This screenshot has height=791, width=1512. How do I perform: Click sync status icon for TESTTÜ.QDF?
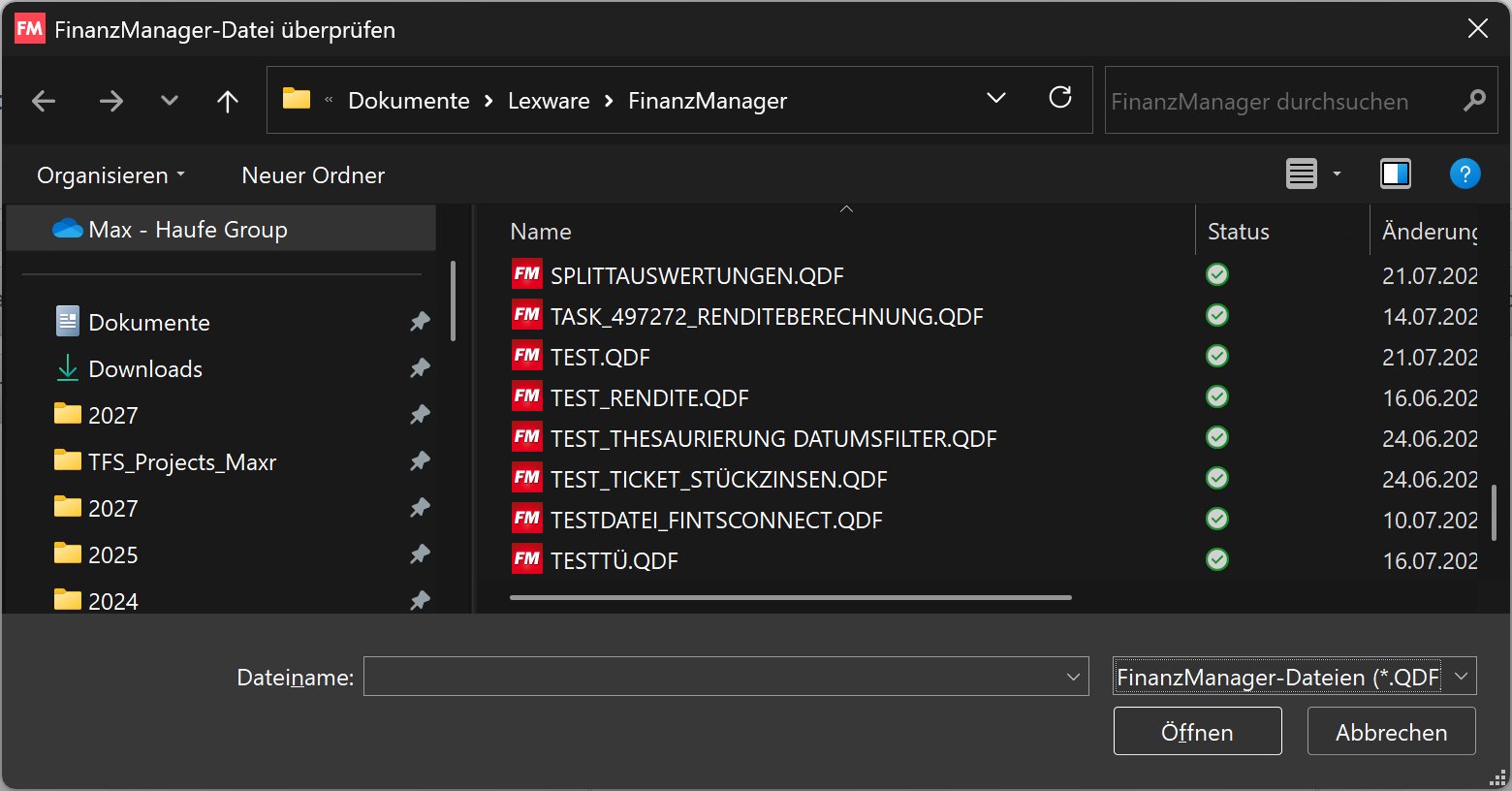click(1217, 560)
